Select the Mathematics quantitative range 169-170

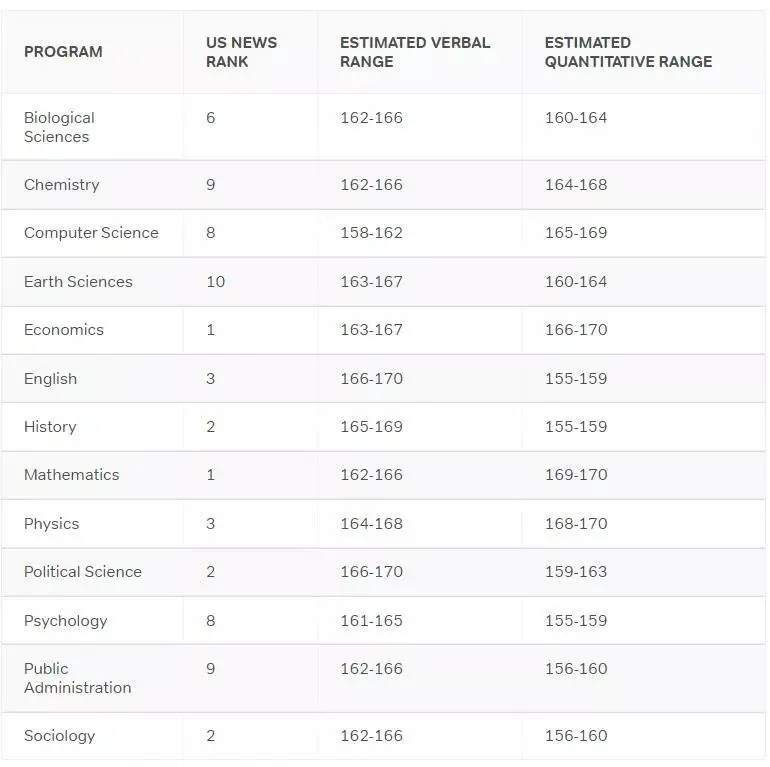[576, 474]
